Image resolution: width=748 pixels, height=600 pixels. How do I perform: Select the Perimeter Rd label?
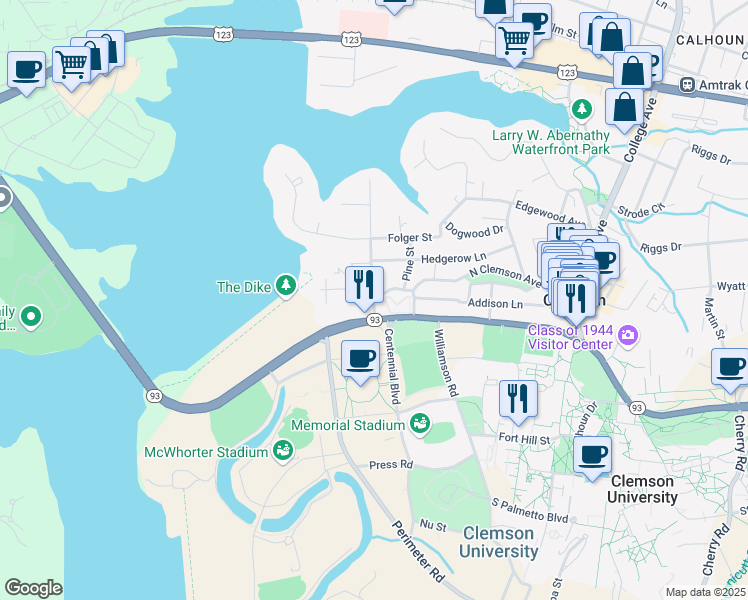coord(418,551)
